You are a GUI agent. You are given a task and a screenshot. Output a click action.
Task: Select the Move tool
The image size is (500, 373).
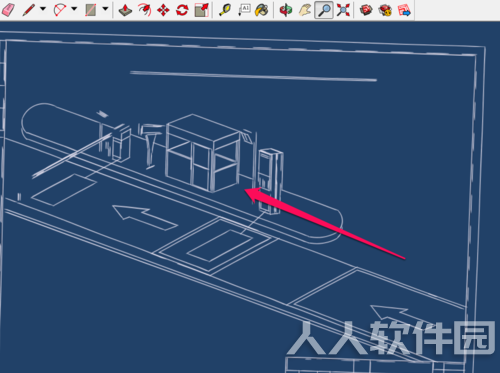pos(163,10)
